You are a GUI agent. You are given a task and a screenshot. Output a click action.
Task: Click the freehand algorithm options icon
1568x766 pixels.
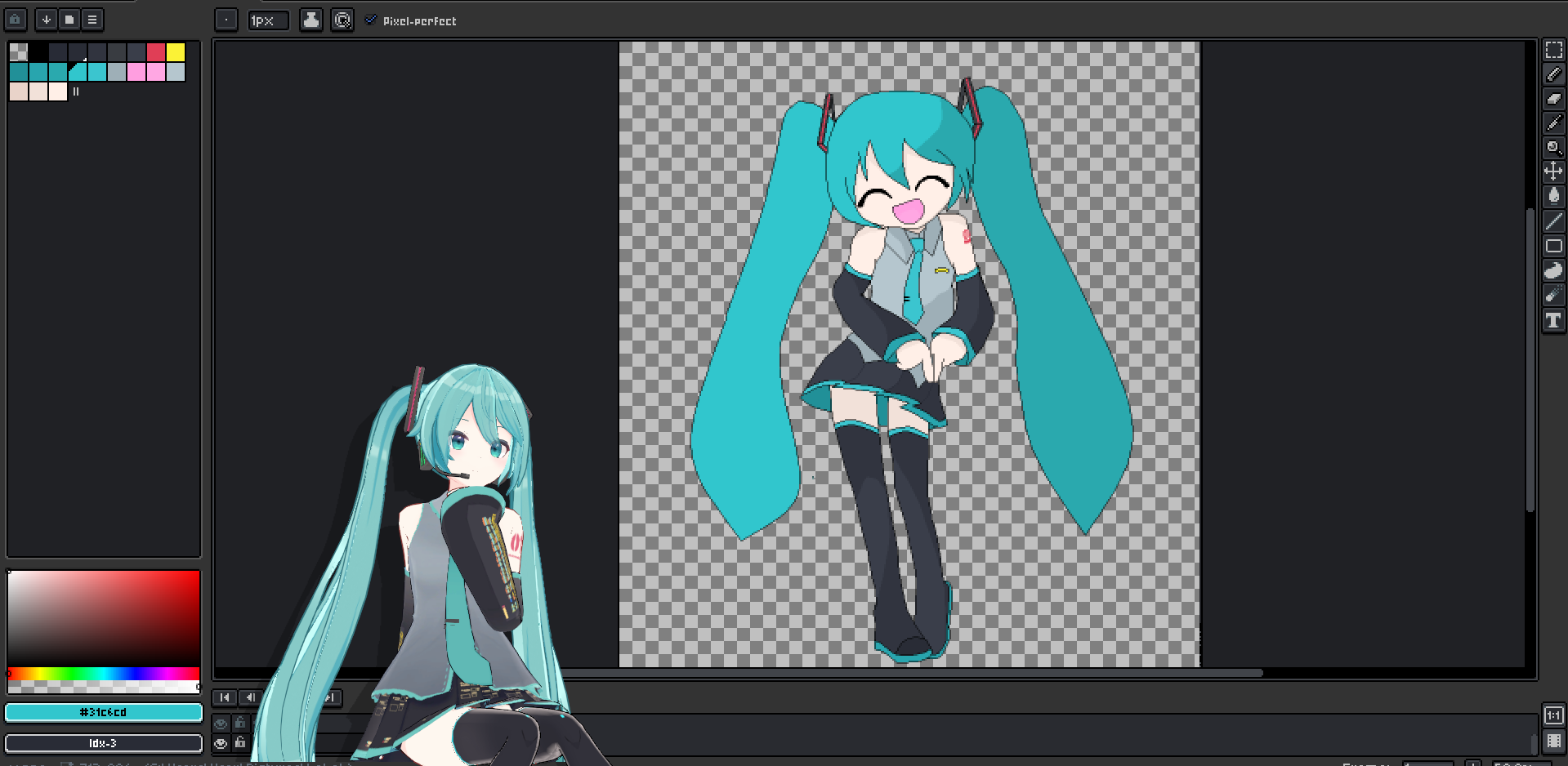pos(342,20)
